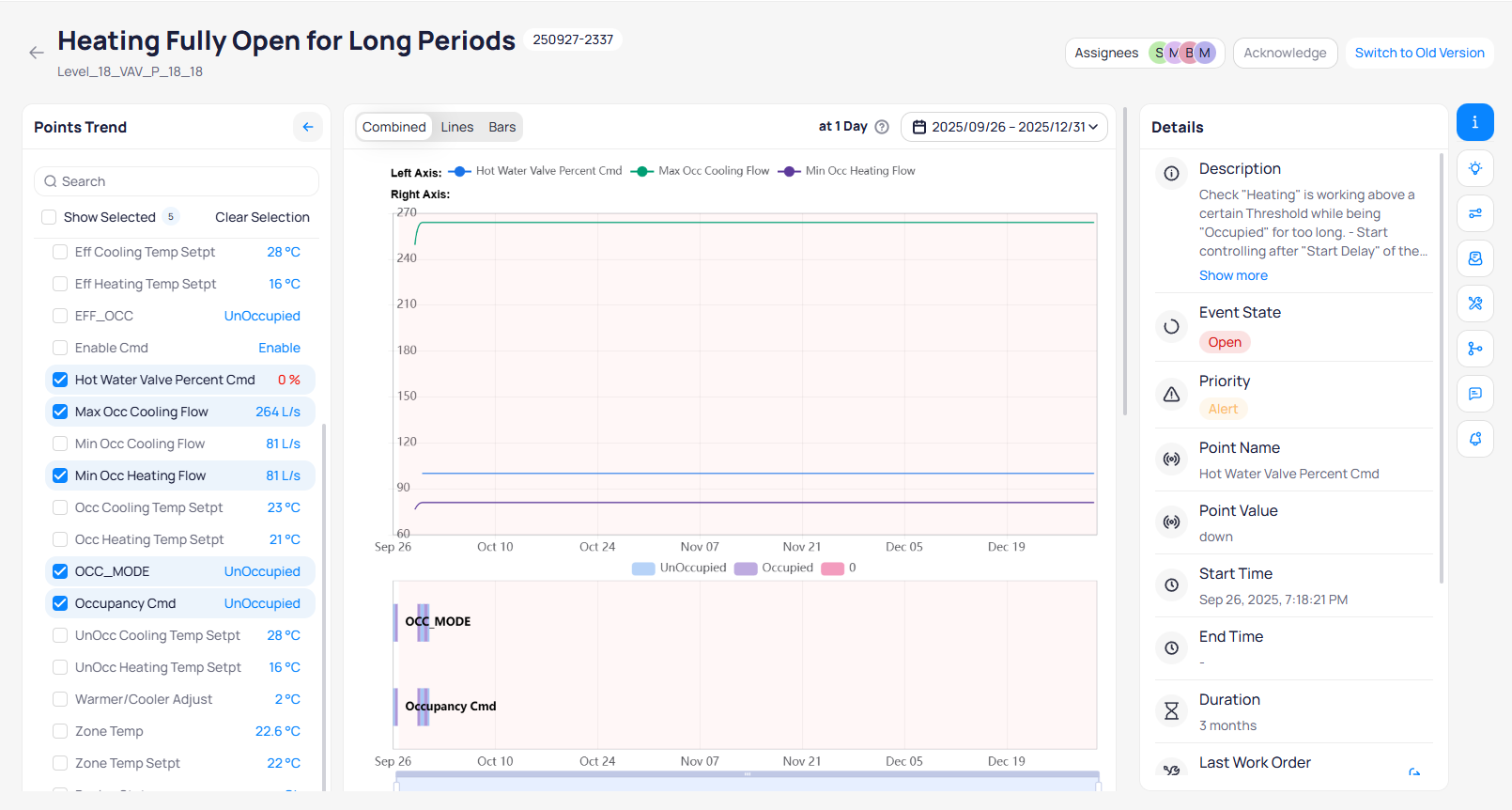1512x810 pixels.
Task: Expand description with Show more
Action: click(1232, 275)
